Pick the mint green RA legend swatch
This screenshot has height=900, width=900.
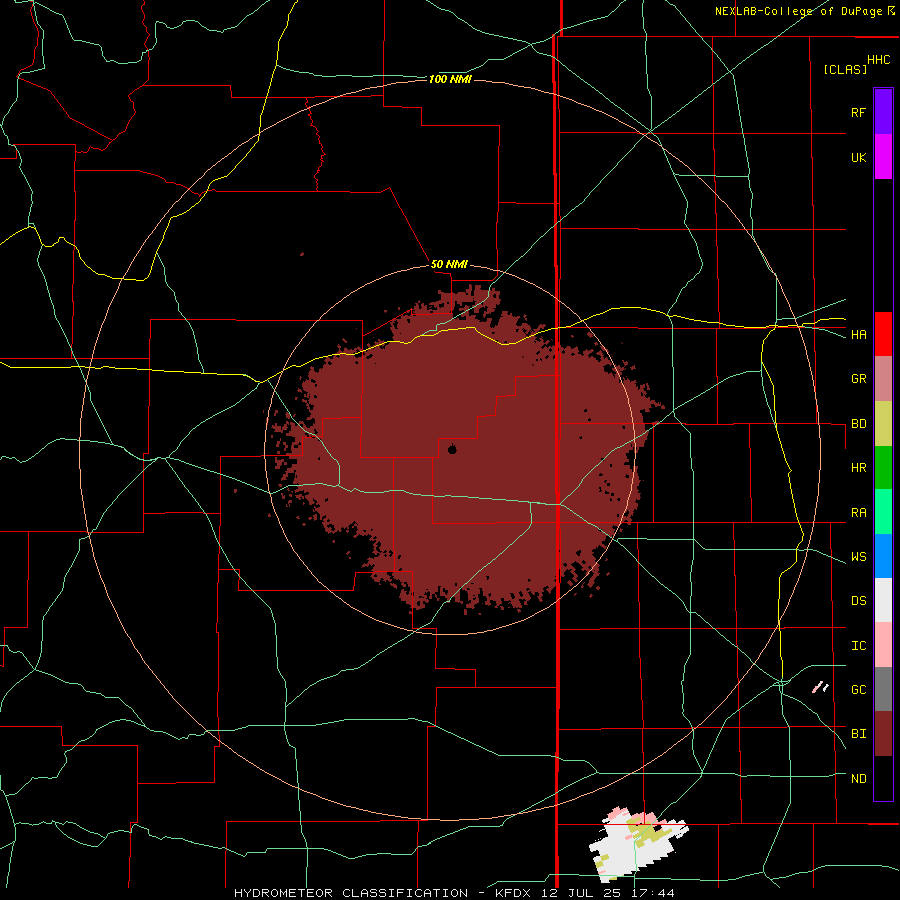(883, 511)
